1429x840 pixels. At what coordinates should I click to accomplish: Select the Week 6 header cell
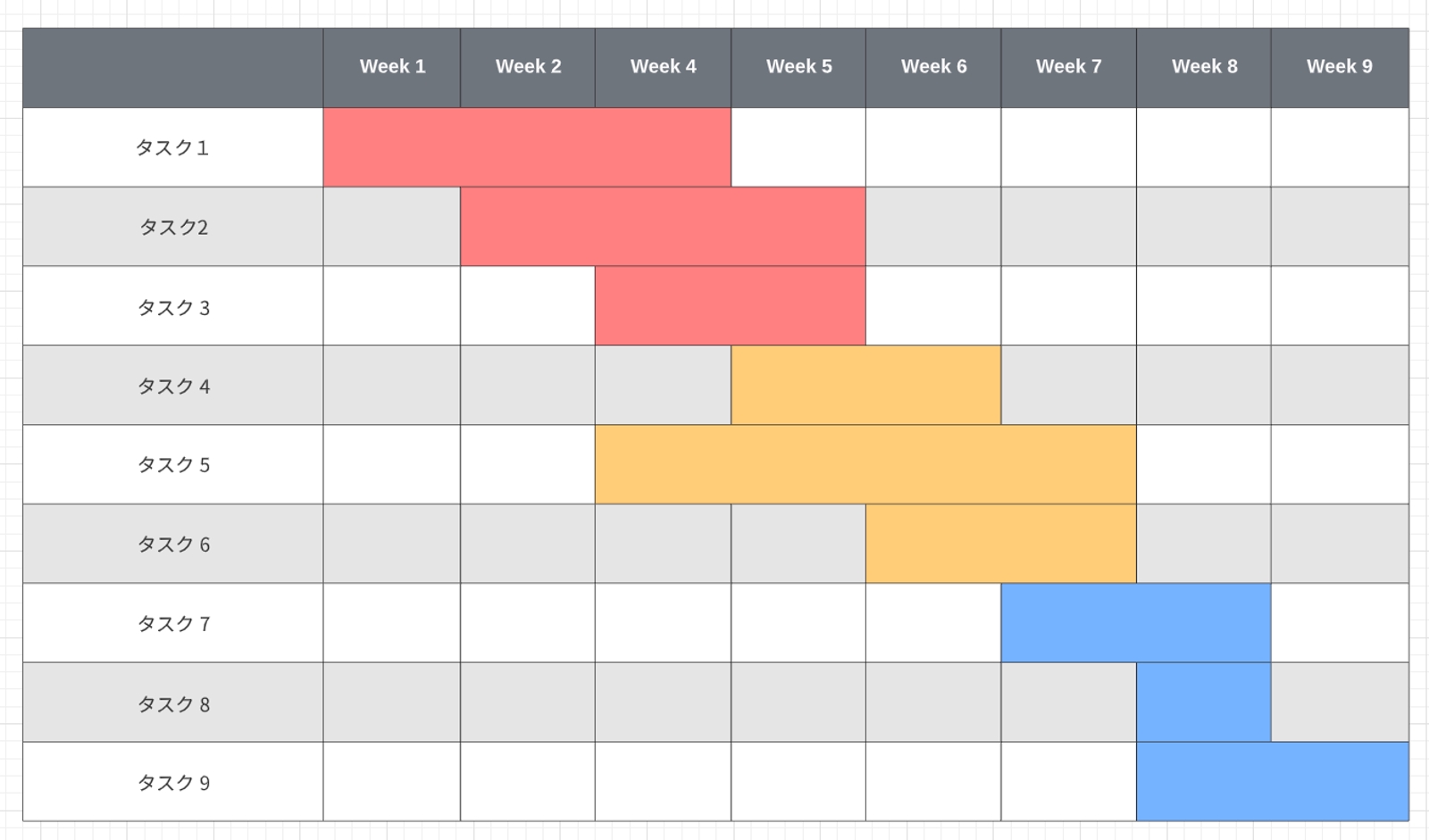pos(933,67)
